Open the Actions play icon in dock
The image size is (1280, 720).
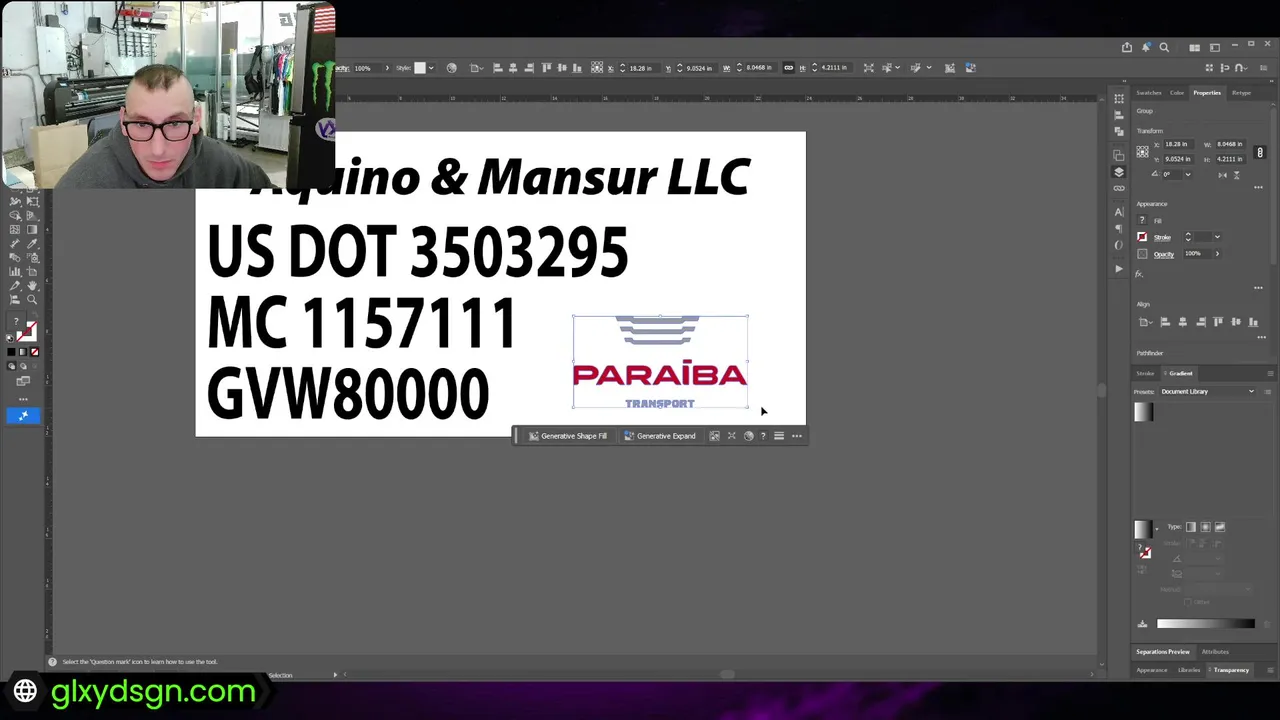point(1119,268)
